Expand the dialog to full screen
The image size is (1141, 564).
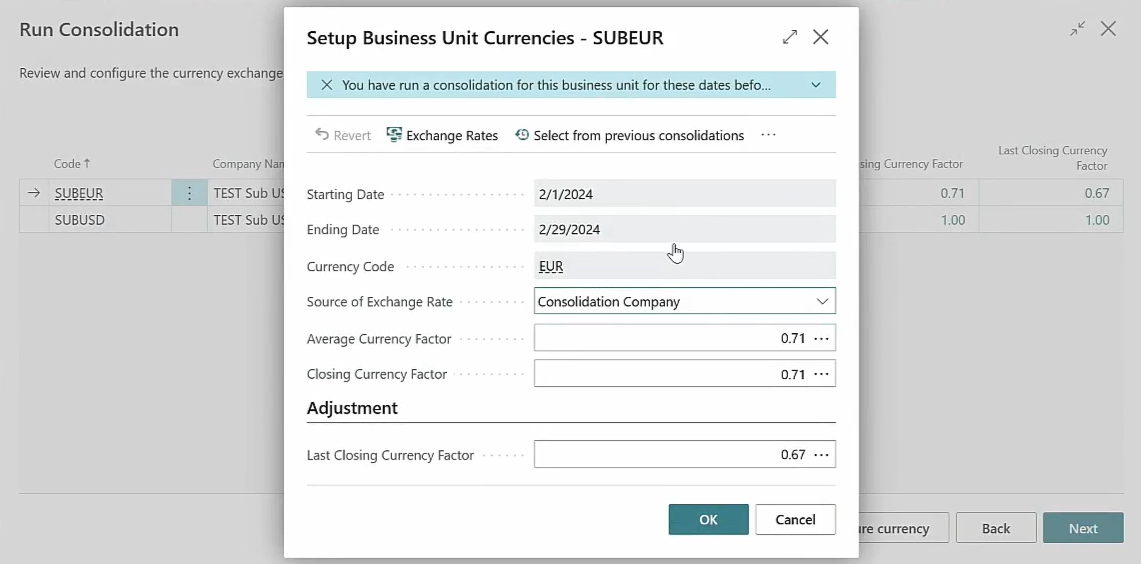tap(790, 37)
